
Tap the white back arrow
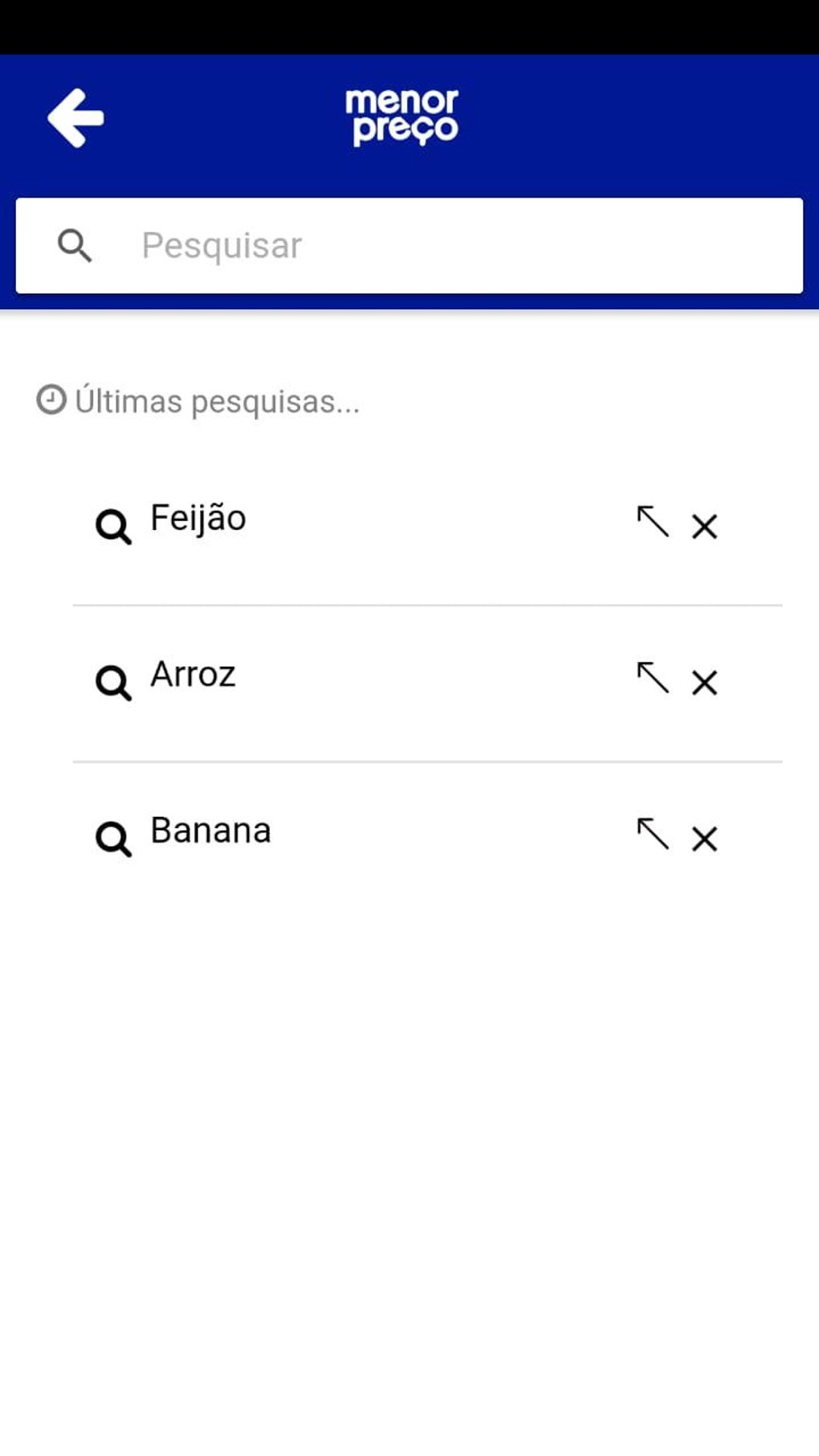(x=75, y=118)
